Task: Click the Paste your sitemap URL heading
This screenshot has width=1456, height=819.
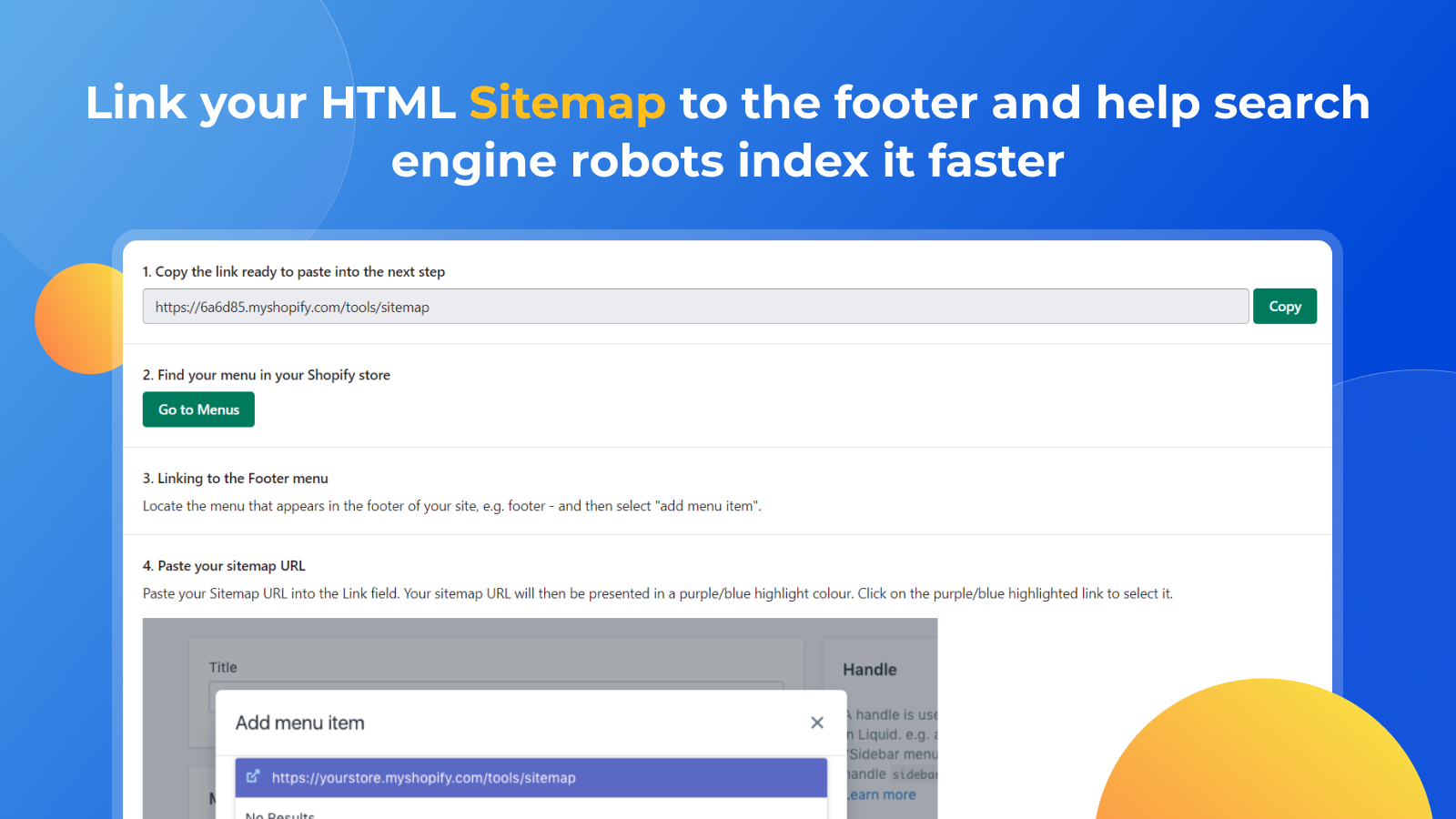Action: [x=224, y=565]
